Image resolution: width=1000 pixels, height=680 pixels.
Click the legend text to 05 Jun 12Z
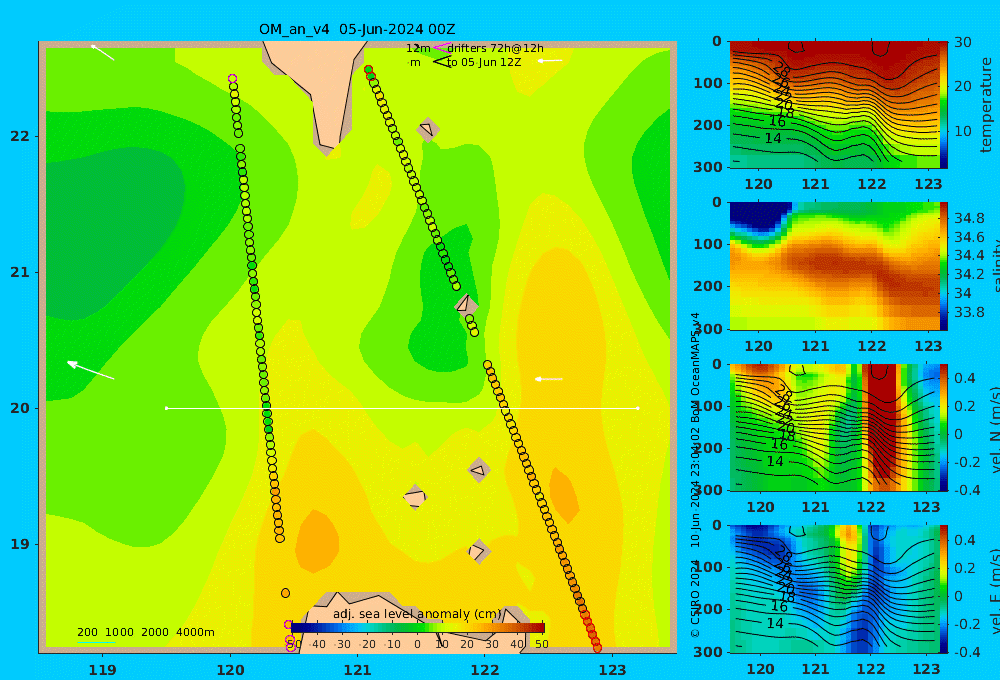[484, 62]
